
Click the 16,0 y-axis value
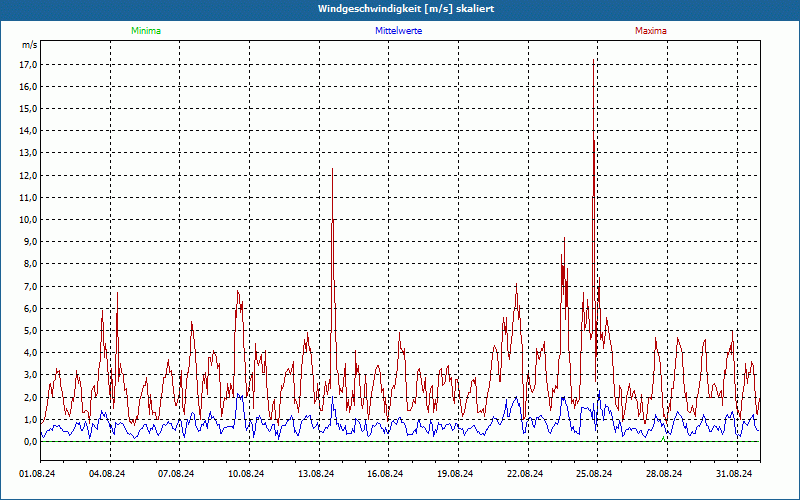(29, 86)
